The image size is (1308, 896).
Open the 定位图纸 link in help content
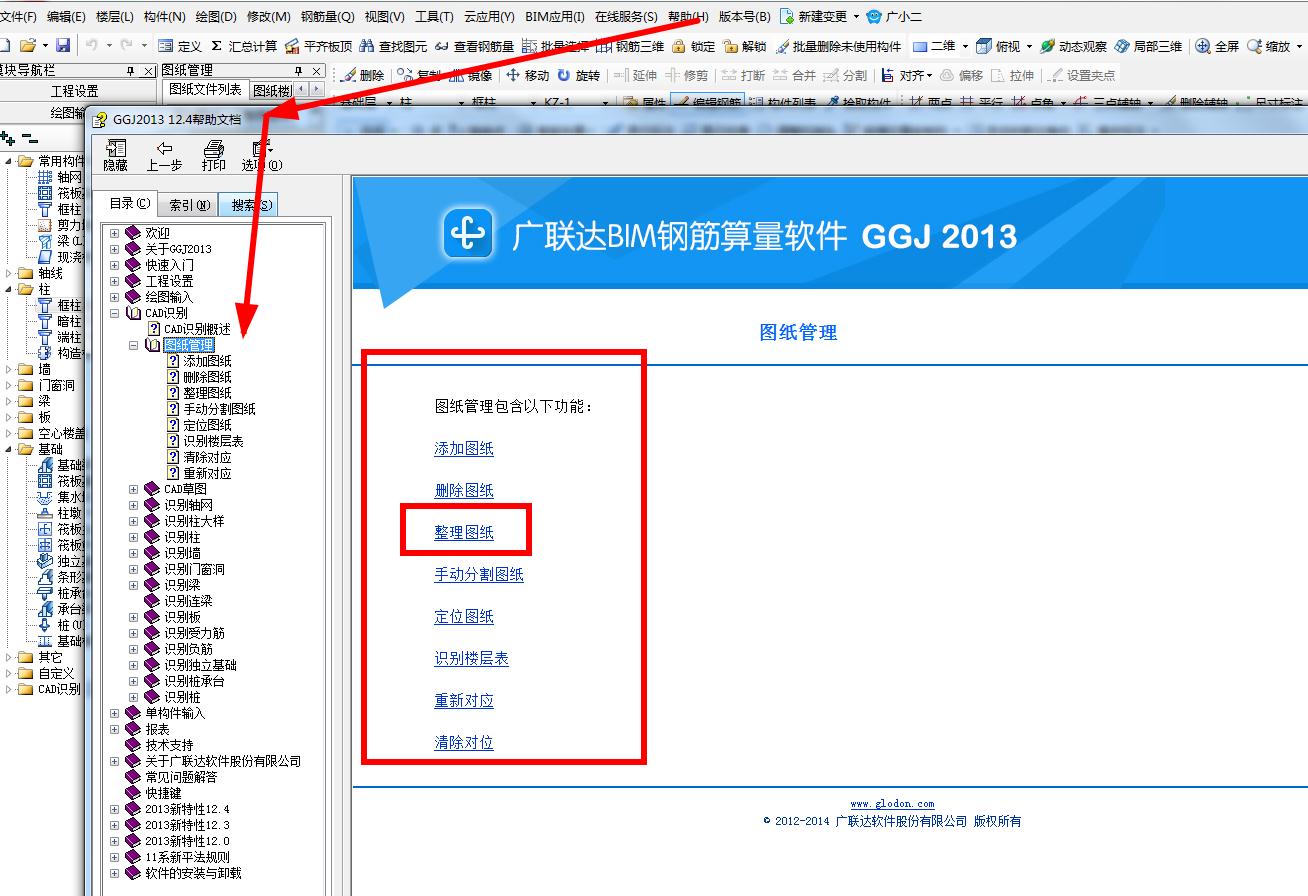(464, 617)
